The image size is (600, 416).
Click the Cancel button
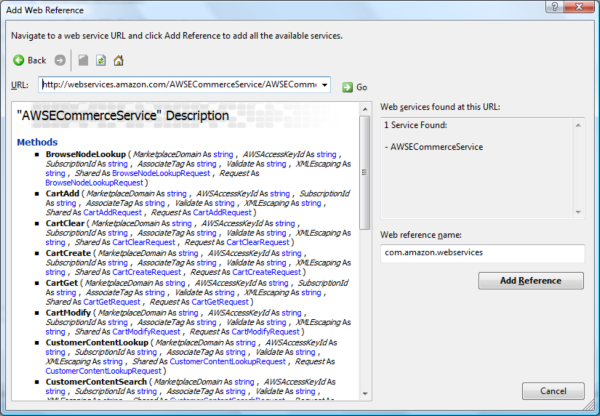pyautogui.click(x=553, y=391)
